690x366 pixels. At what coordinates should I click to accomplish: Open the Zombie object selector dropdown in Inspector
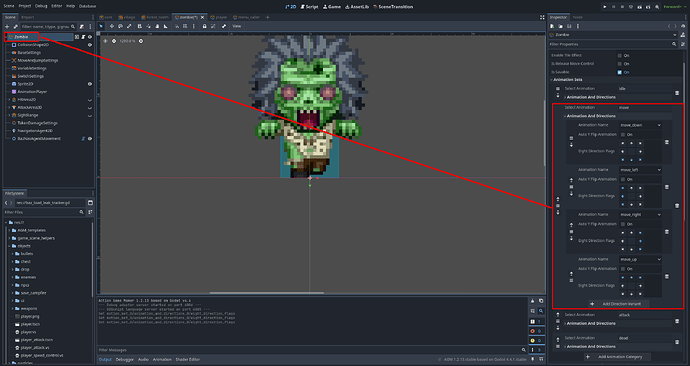613,35
